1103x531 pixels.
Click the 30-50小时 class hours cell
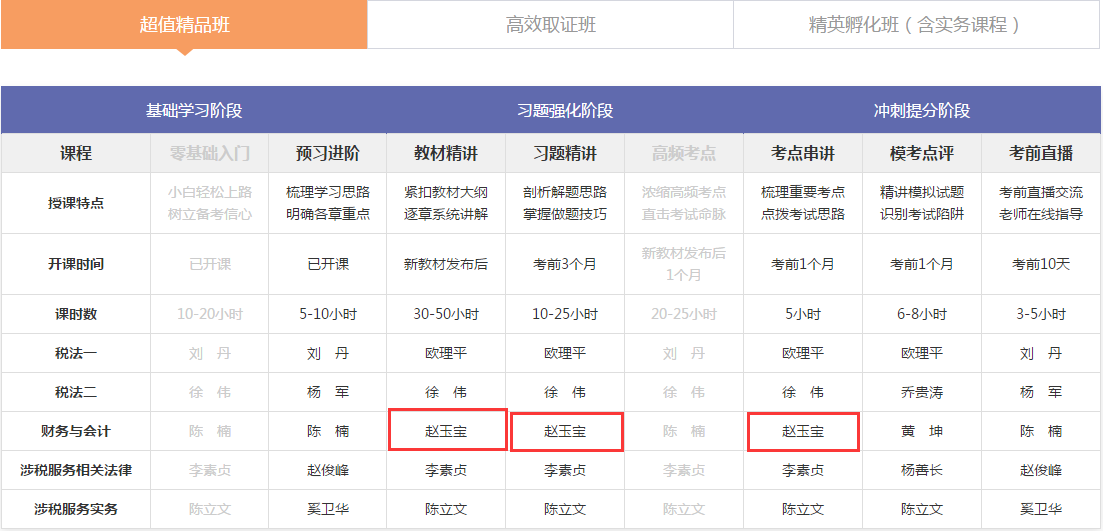[446, 314]
